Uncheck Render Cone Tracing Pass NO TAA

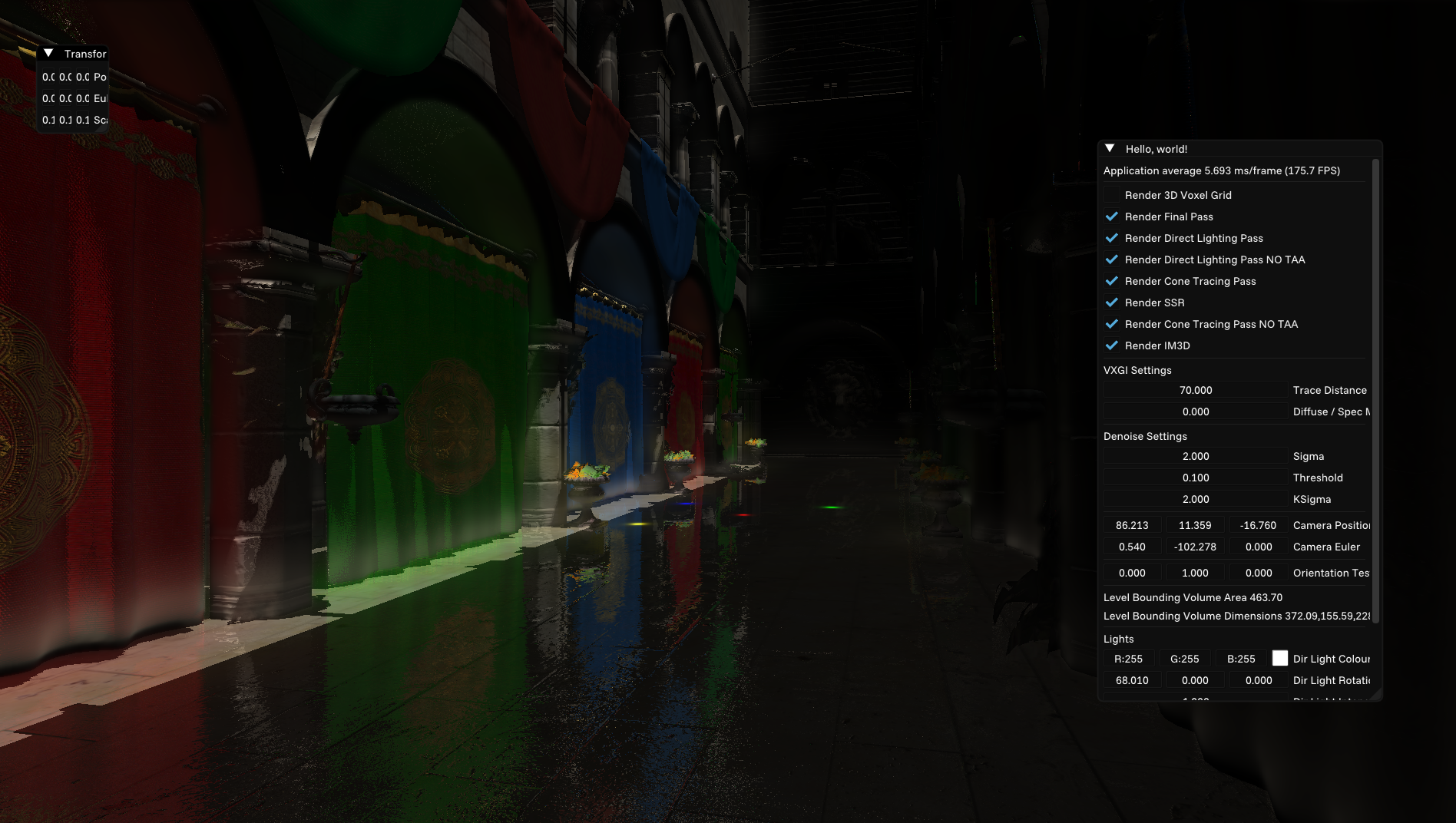coord(1112,324)
